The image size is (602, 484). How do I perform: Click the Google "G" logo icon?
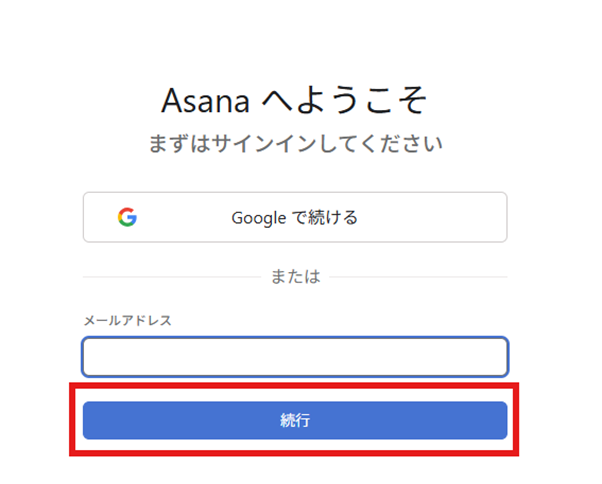point(126,217)
